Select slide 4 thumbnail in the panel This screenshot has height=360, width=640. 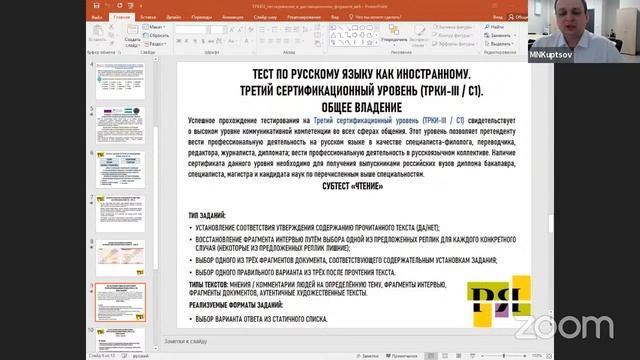pyautogui.click(x=120, y=81)
